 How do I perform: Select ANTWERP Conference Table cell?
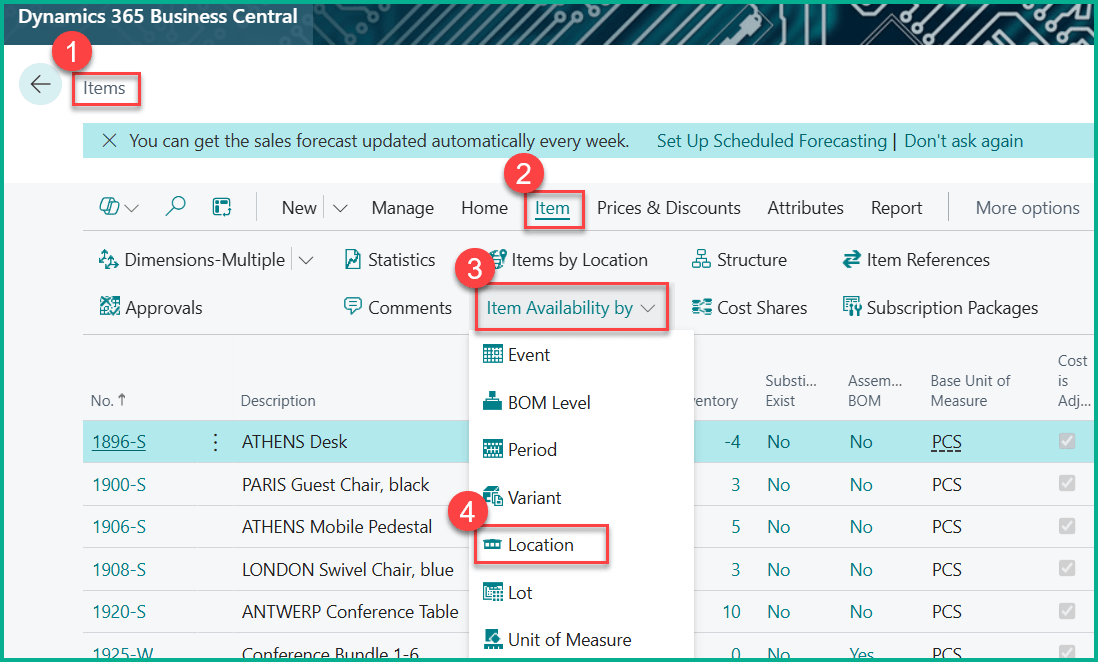click(350, 612)
